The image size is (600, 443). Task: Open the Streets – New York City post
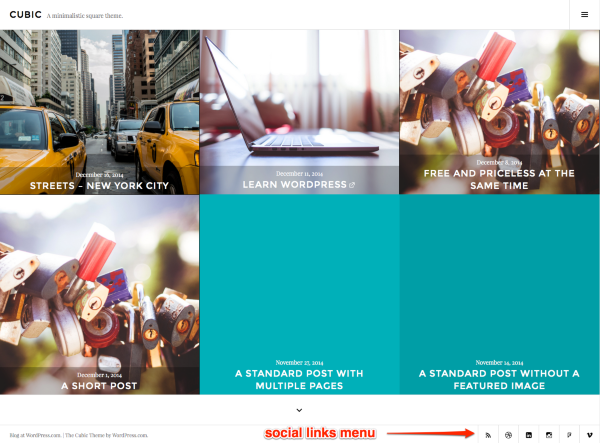[x=99, y=186]
